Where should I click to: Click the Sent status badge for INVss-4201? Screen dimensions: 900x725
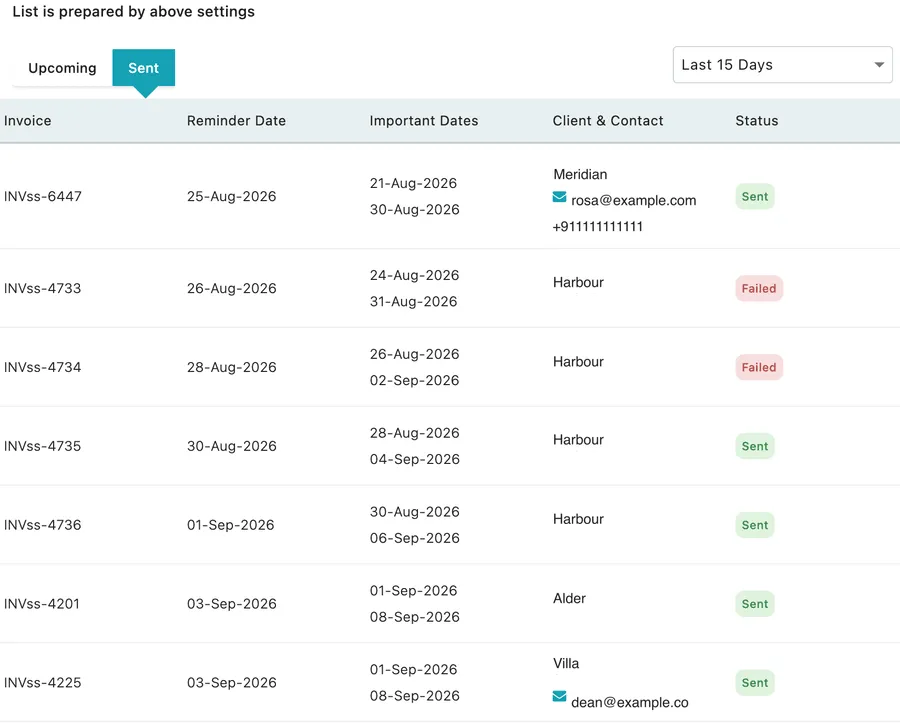755,604
